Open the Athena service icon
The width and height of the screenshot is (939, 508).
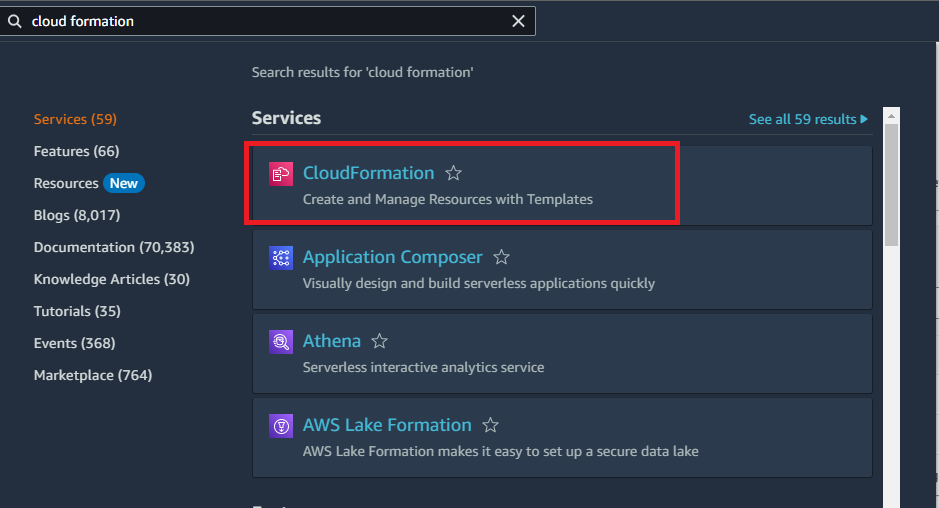pos(281,342)
